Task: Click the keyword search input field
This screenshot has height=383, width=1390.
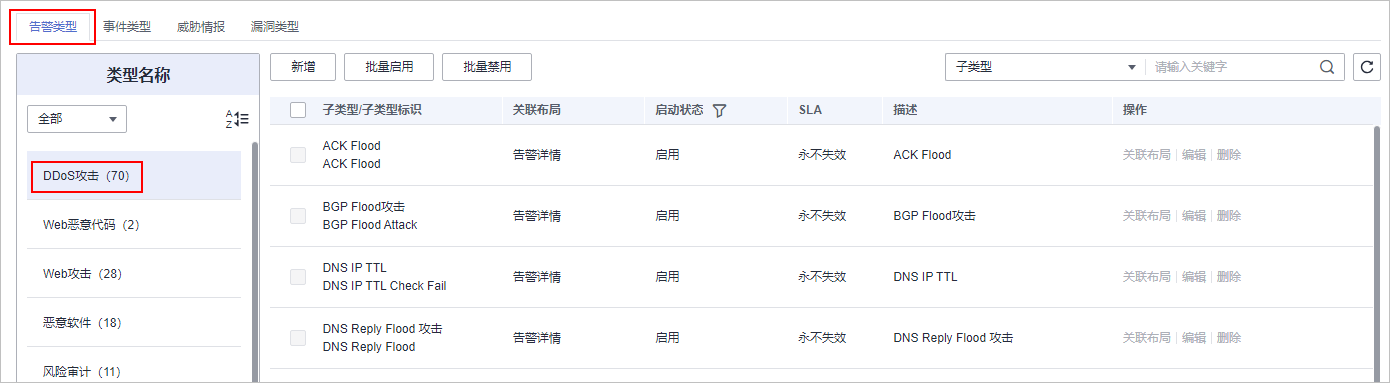Action: (1232, 67)
